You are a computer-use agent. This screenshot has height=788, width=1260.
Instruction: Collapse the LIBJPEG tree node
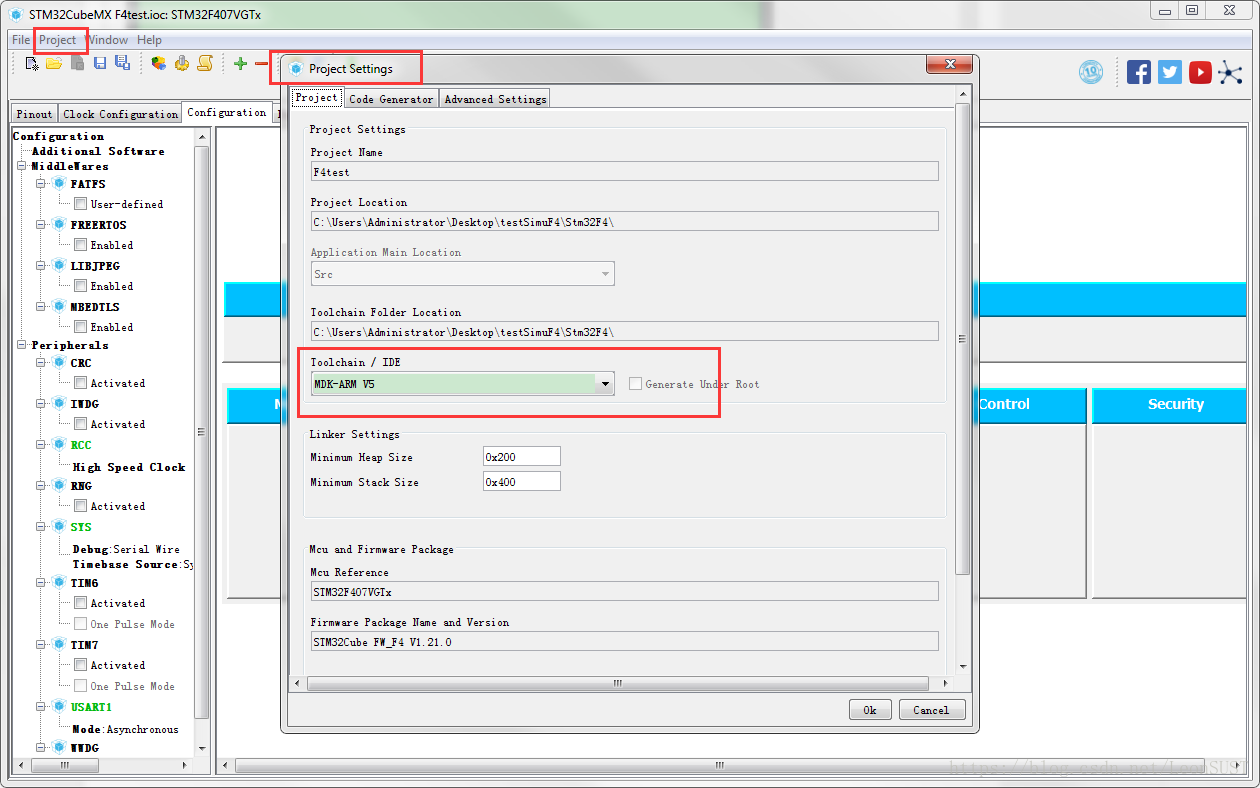click(x=42, y=266)
